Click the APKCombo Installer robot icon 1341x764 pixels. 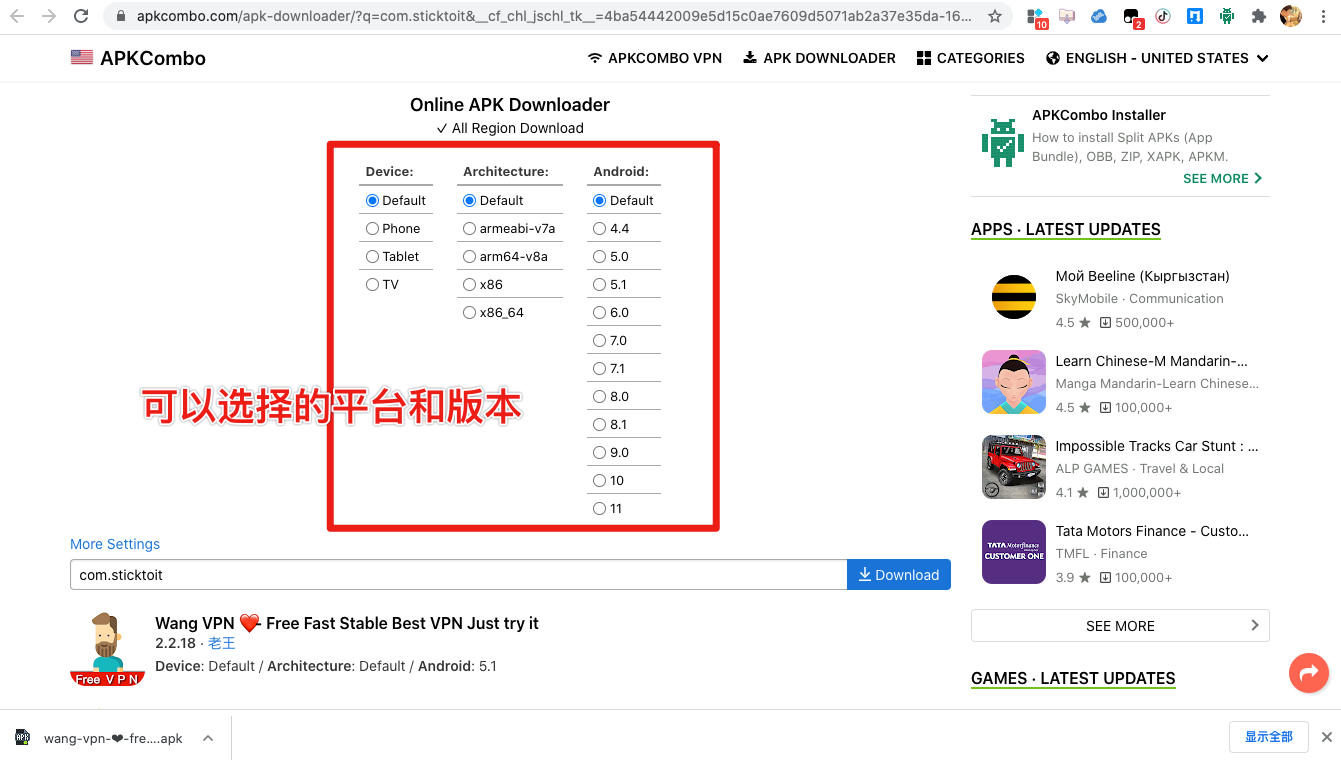click(x=1002, y=142)
